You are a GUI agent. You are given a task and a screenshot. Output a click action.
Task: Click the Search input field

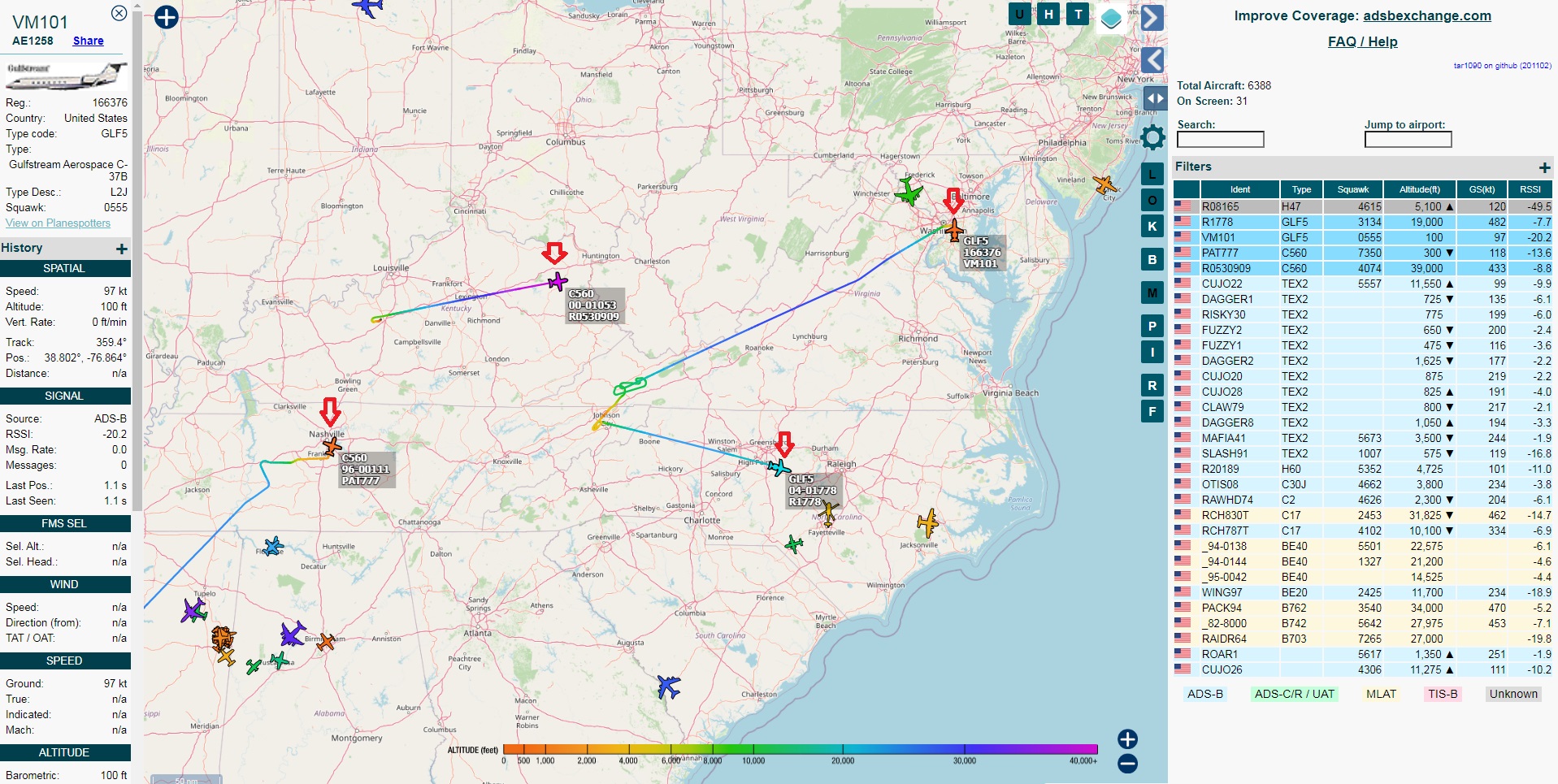pyautogui.click(x=1220, y=140)
